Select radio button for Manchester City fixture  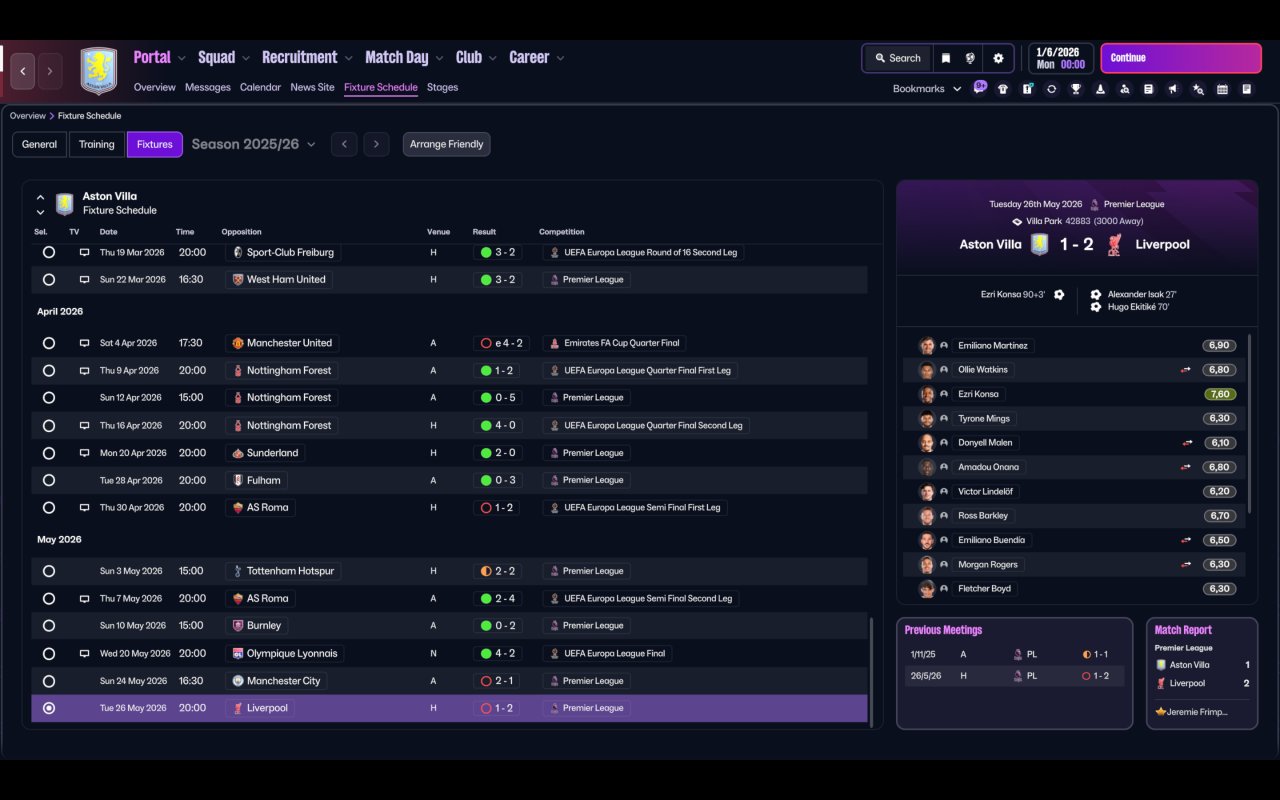(x=49, y=681)
